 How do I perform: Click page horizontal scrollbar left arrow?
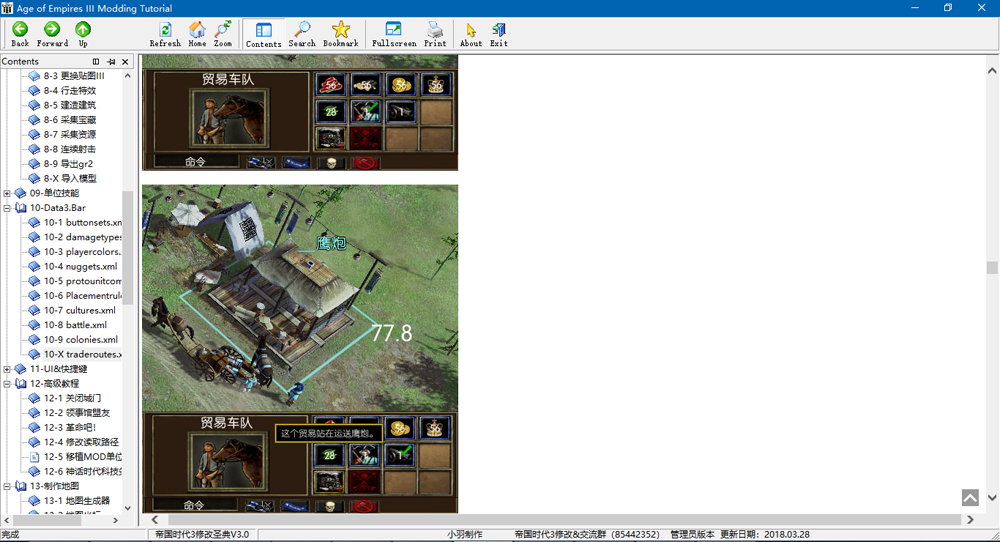click(154, 520)
